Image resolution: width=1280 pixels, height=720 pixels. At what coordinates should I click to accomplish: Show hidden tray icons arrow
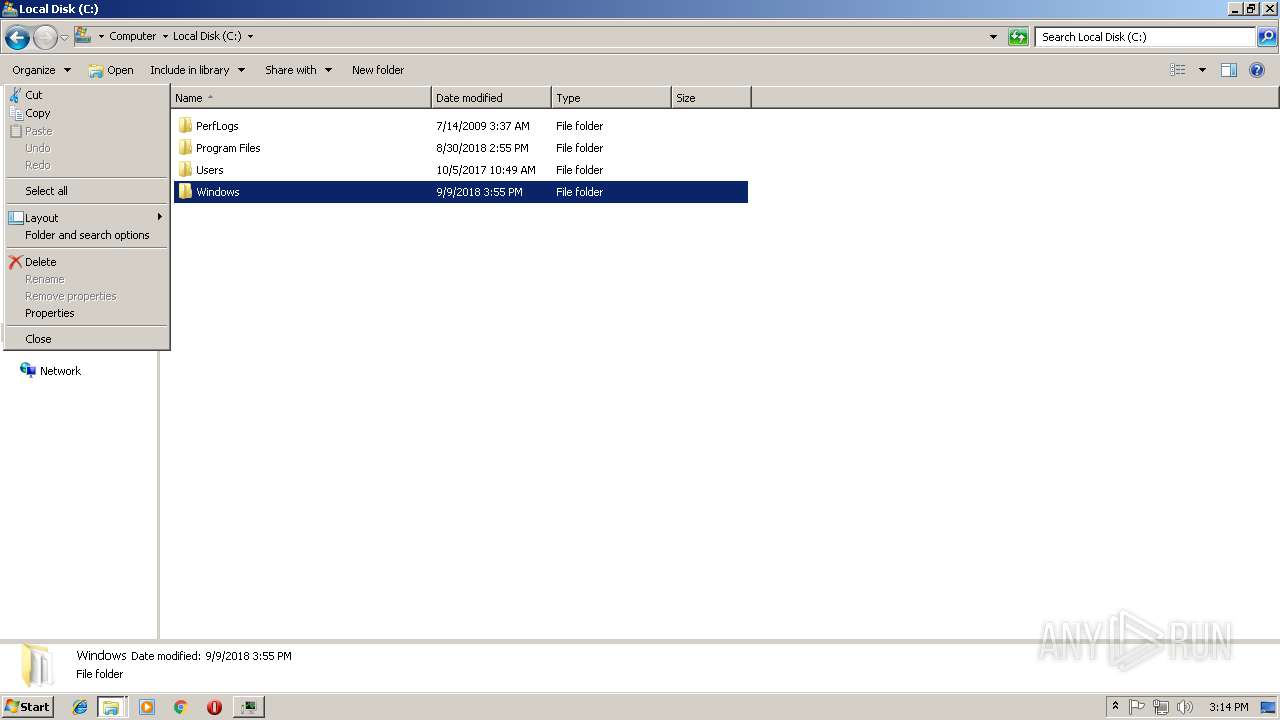(x=1116, y=707)
